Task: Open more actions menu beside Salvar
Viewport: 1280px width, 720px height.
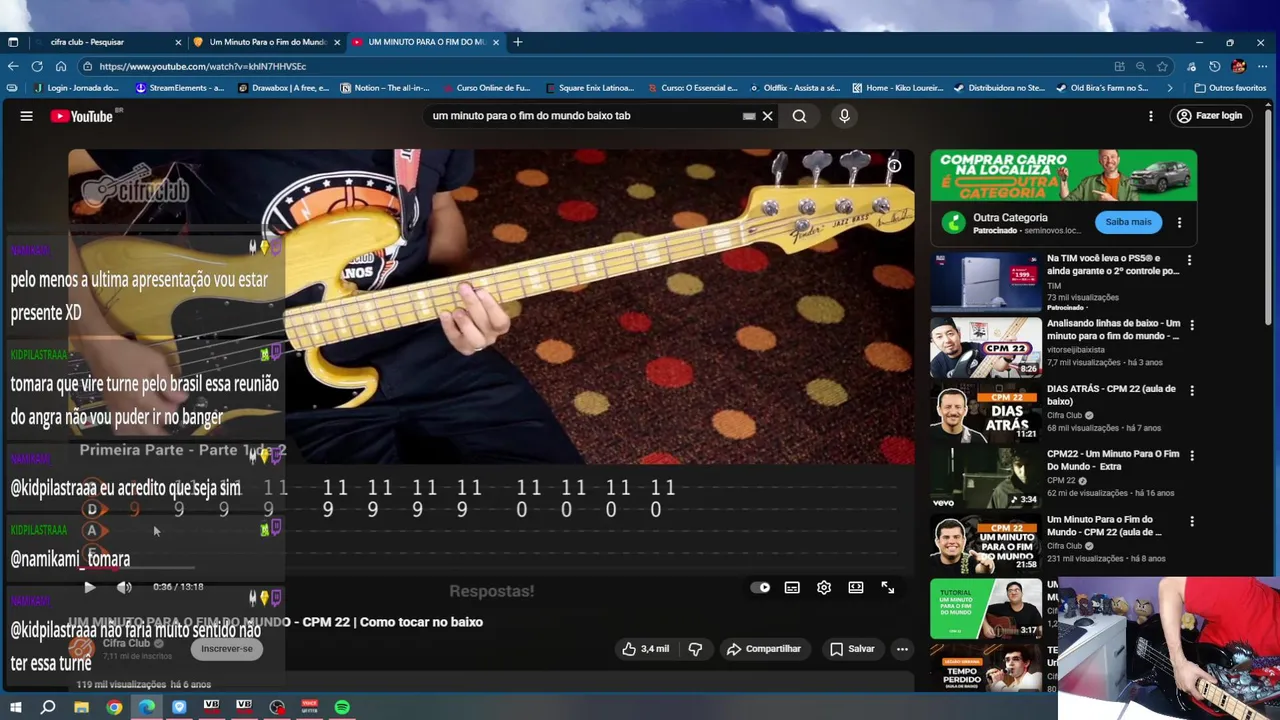Action: click(902, 649)
